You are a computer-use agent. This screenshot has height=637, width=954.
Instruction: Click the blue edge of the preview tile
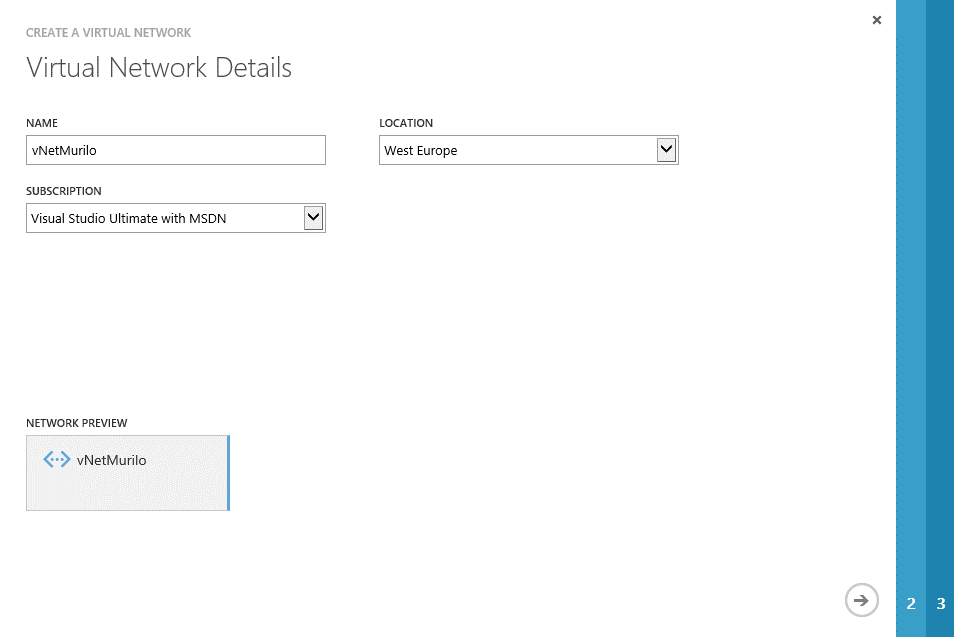coord(229,473)
